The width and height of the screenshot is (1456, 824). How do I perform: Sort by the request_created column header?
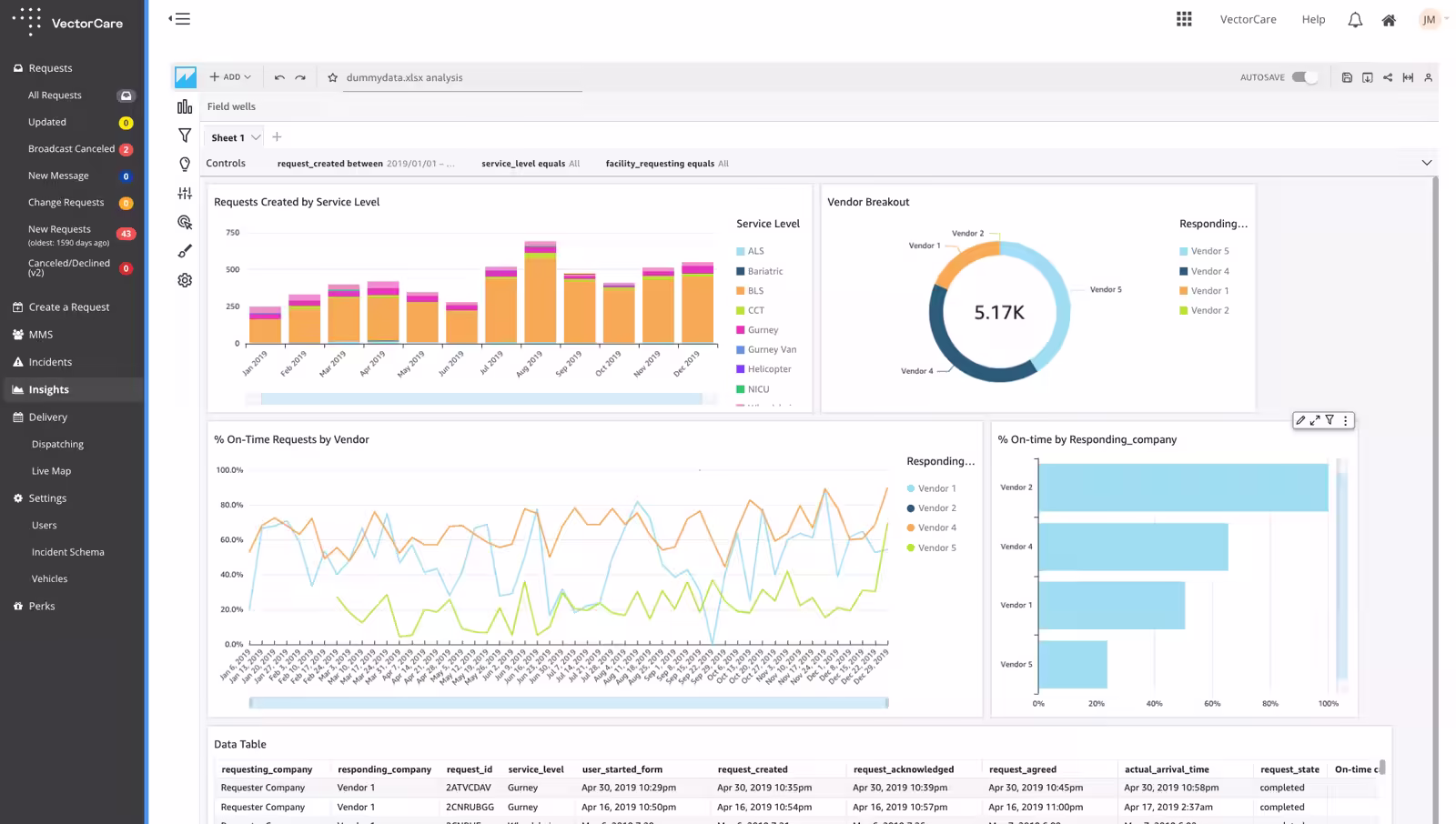[x=753, y=769]
